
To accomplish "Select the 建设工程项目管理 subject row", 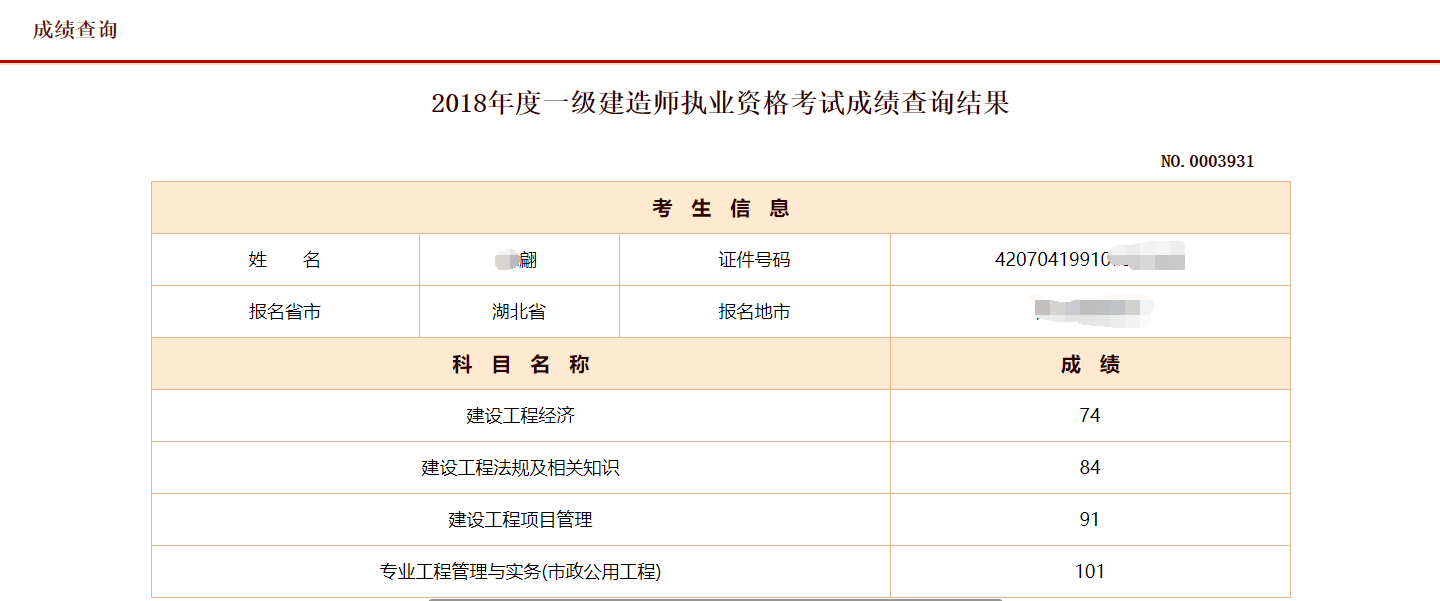I will point(521,520).
